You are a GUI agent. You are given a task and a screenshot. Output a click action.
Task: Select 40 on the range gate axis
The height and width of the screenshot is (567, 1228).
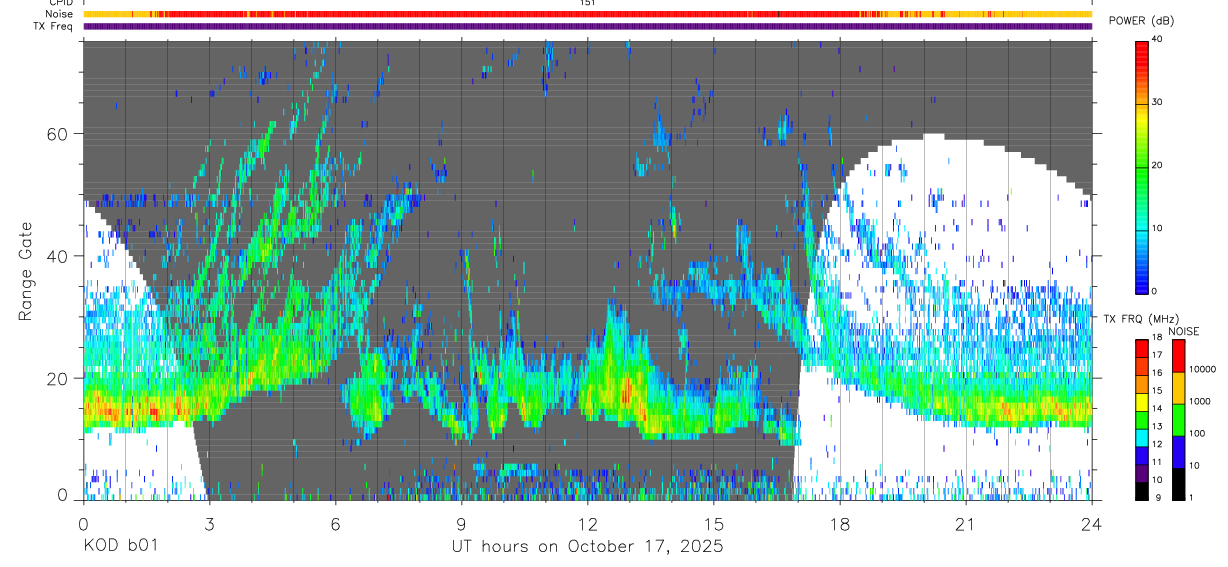point(58,256)
